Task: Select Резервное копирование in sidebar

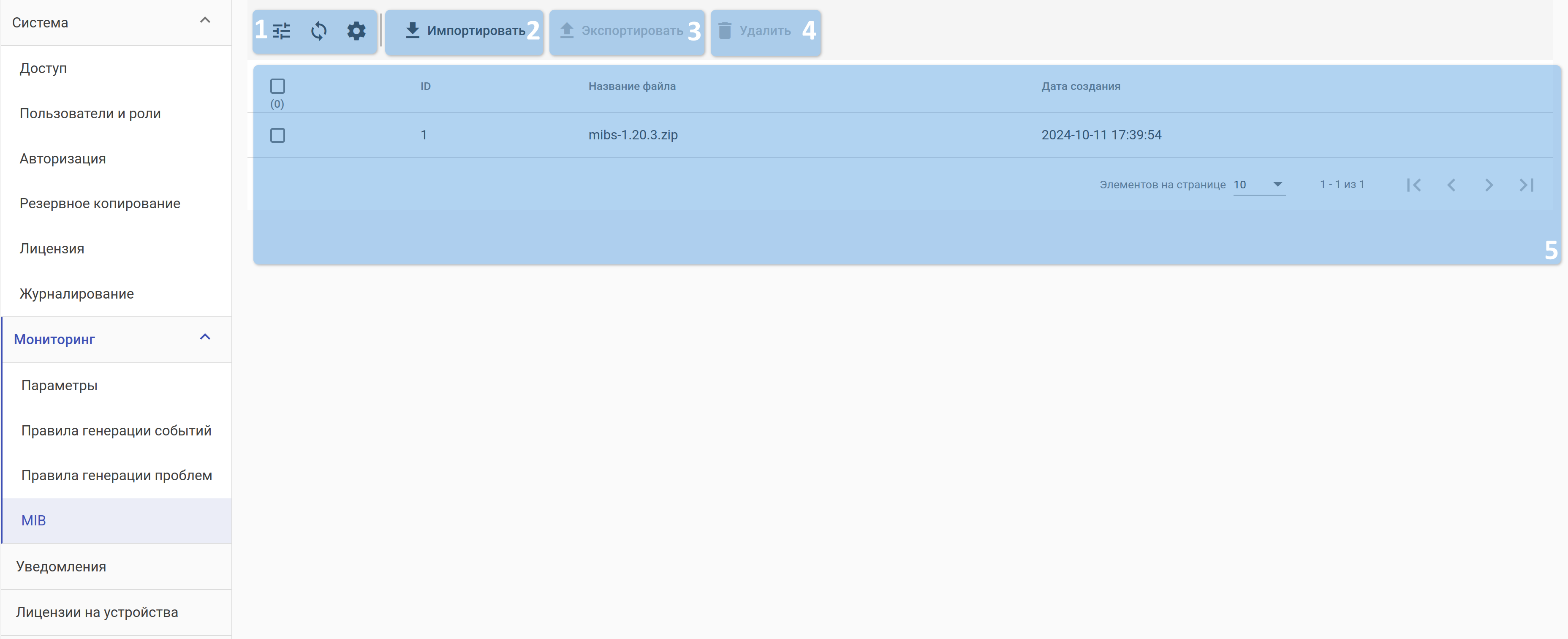Action: point(100,203)
